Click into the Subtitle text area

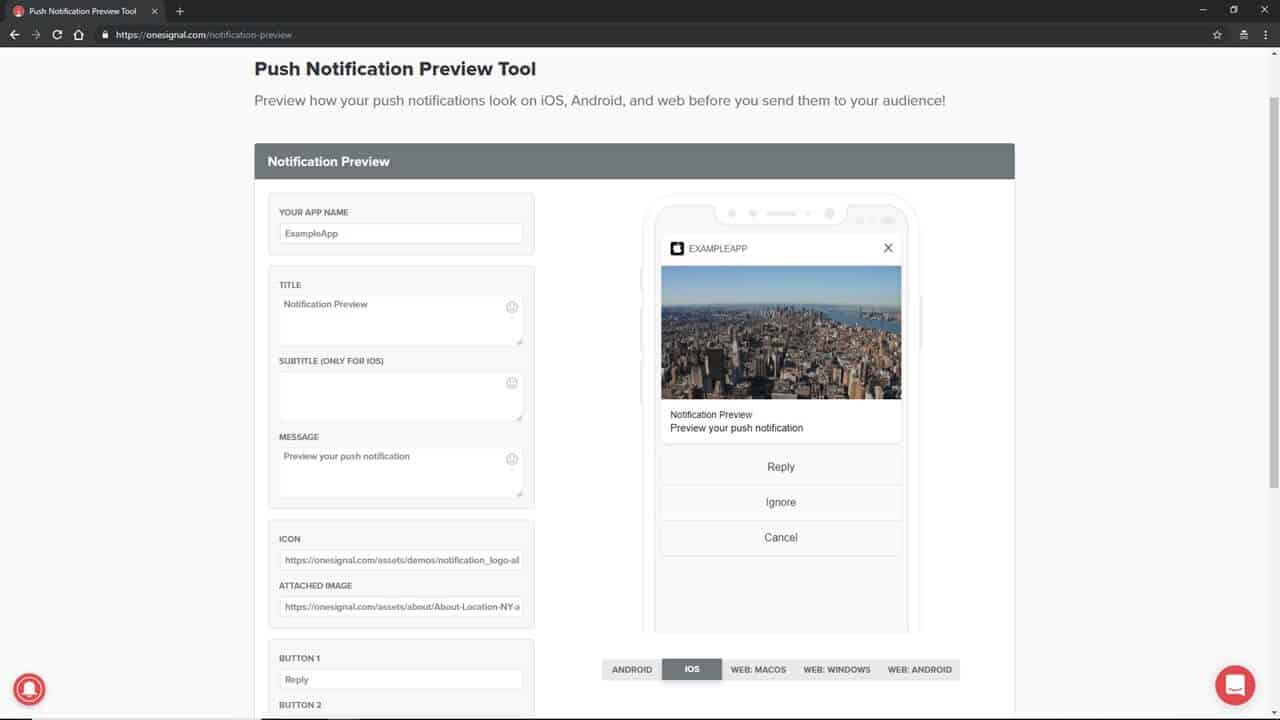[401, 397]
